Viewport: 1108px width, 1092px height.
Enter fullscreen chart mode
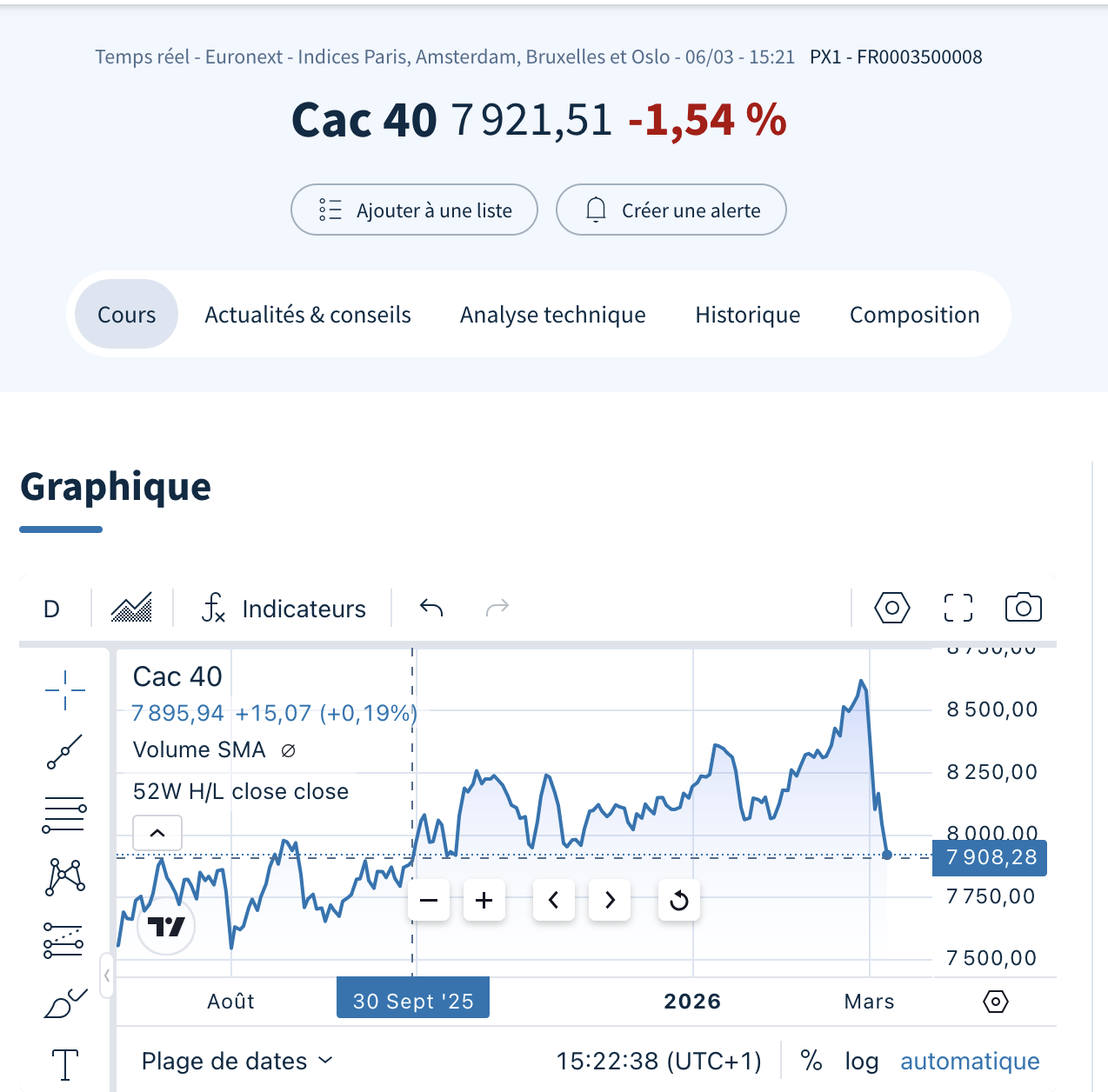[958, 608]
